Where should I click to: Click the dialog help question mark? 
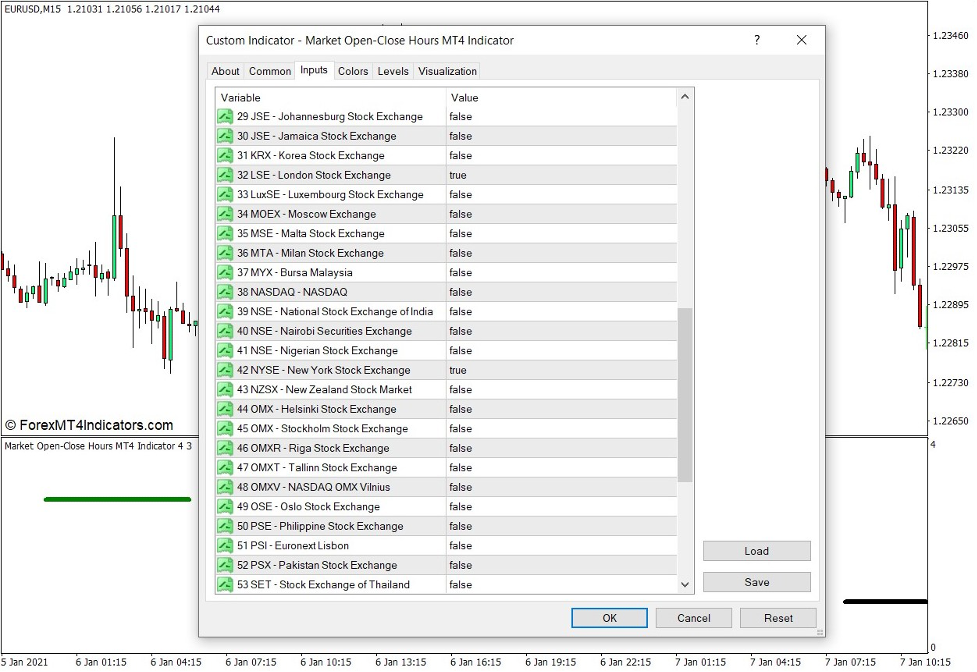click(756, 40)
